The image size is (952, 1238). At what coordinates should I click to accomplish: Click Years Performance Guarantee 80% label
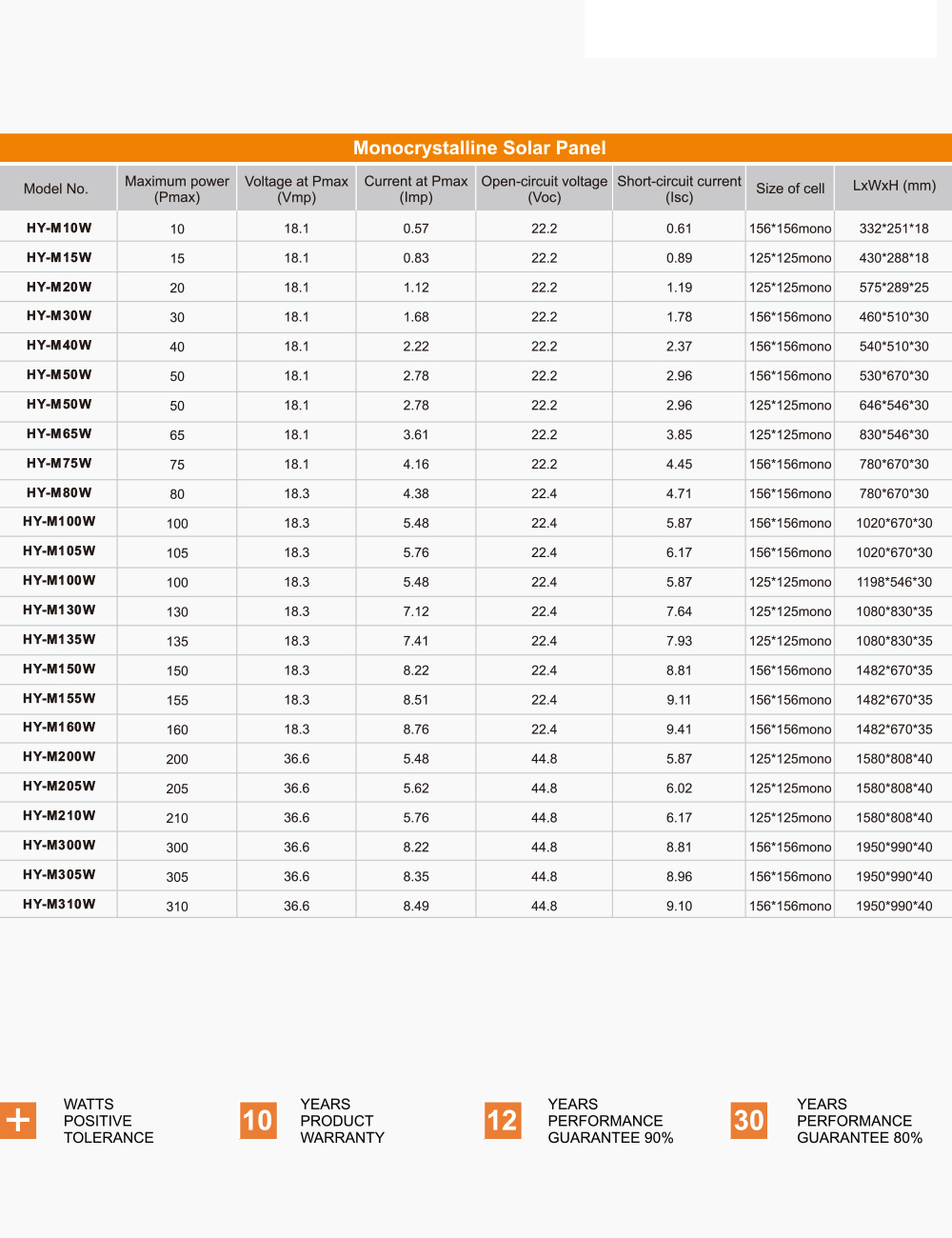tap(860, 1121)
